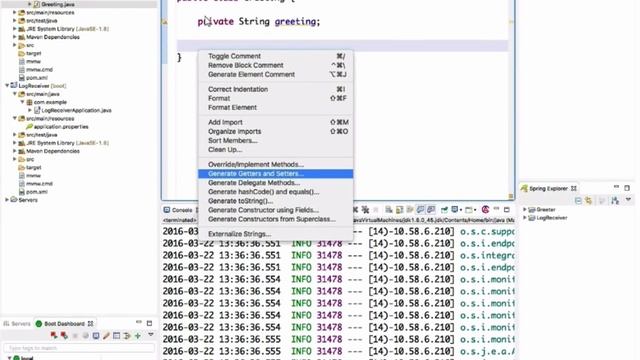Expand LogReceiver in Spring Explorer
Viewport: 640px width, 360px height.
point(525,218)
